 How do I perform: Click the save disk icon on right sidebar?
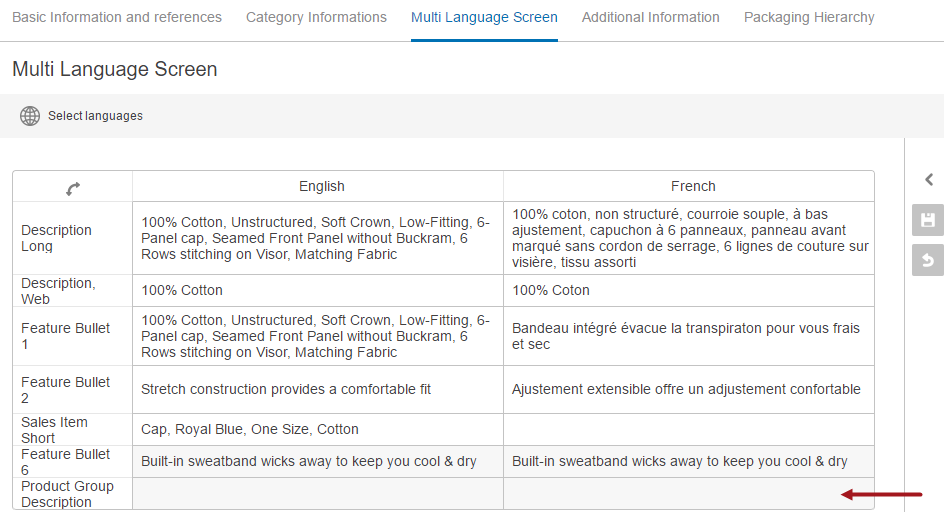[928, 220]
